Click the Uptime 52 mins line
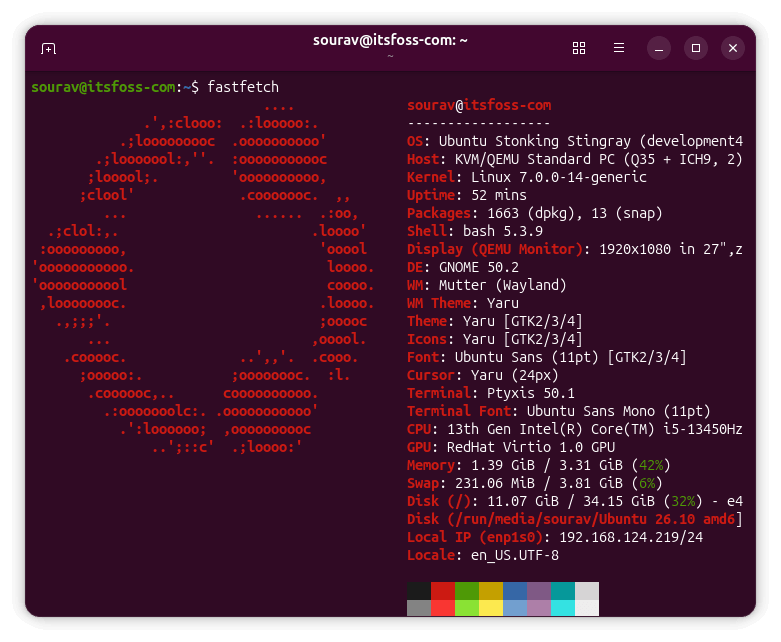 click(467, 195)
